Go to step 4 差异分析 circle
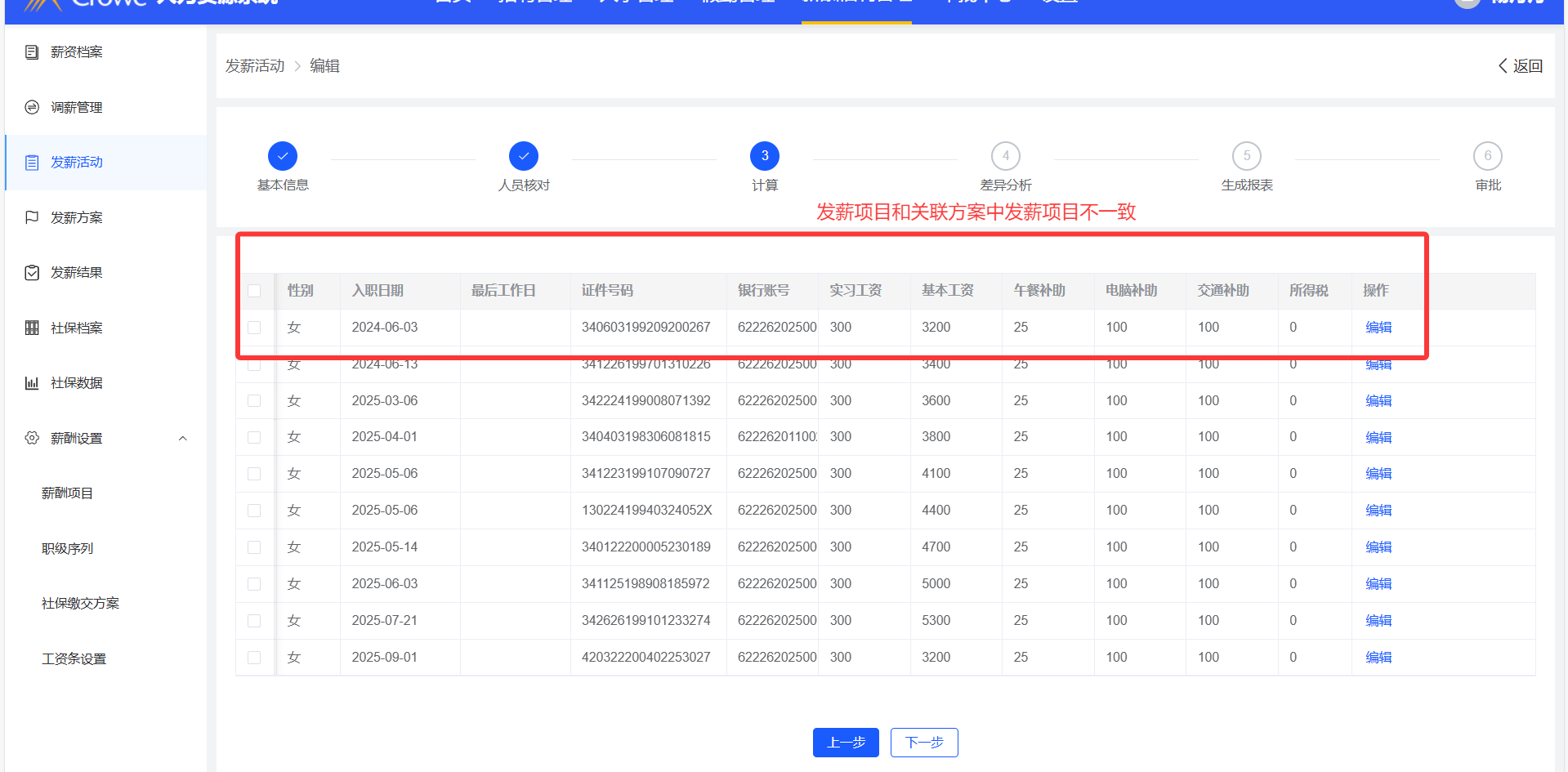This screenshot has height=772, width=1568. tap(1005, 156)
